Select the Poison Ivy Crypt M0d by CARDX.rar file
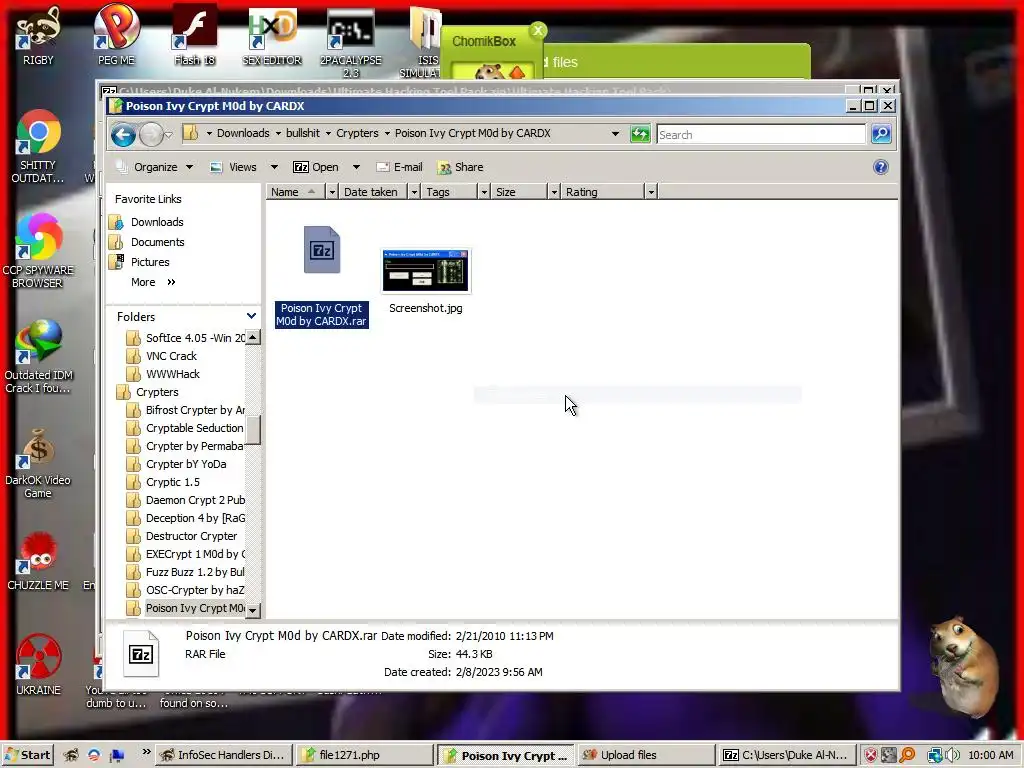1024x768 pixels. (321, 276)
